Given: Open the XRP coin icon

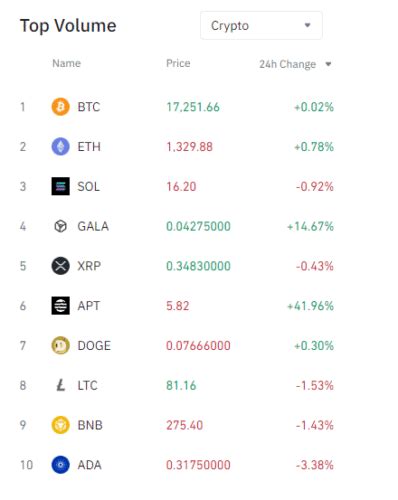Looking at the screenshot, I should point(60,266).
